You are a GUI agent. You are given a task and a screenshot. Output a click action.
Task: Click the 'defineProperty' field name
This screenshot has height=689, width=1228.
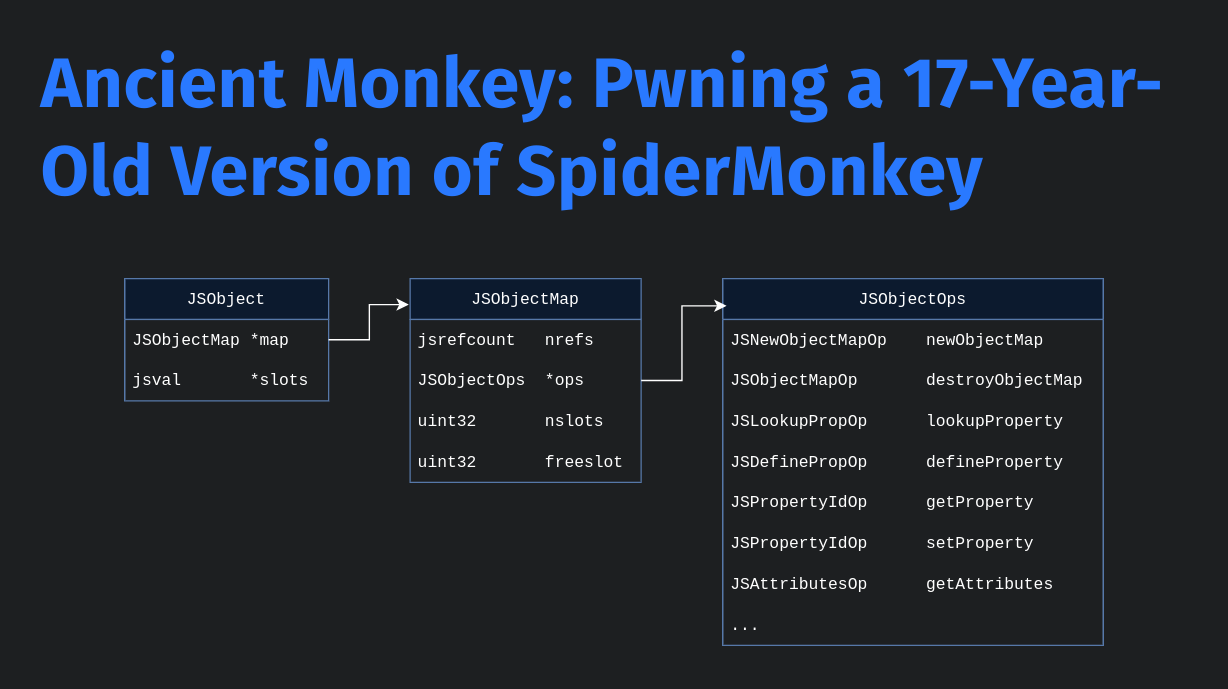coord(994,462)
